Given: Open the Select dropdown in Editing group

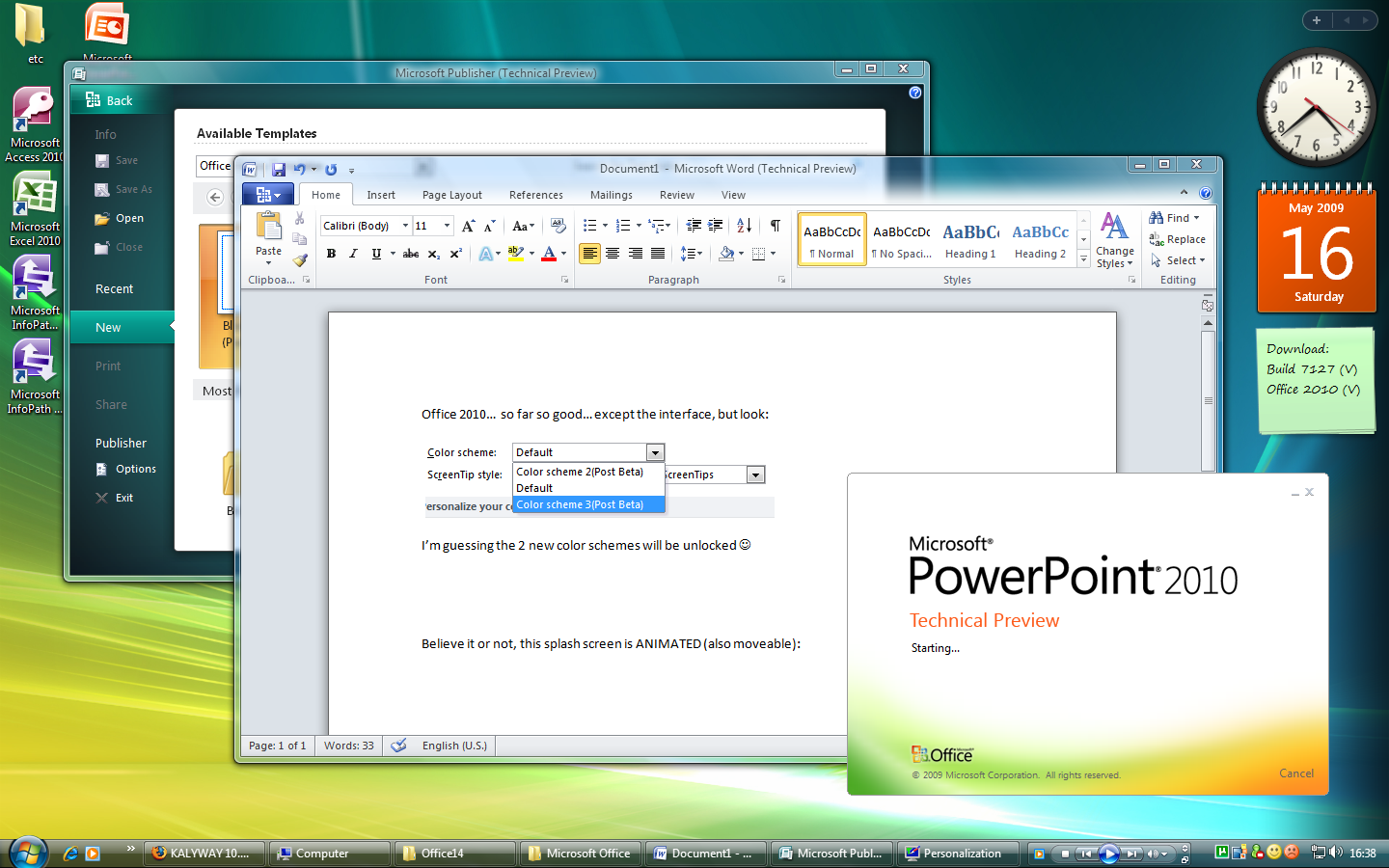Looking at the screenshot, I should tap(1178, 260).
